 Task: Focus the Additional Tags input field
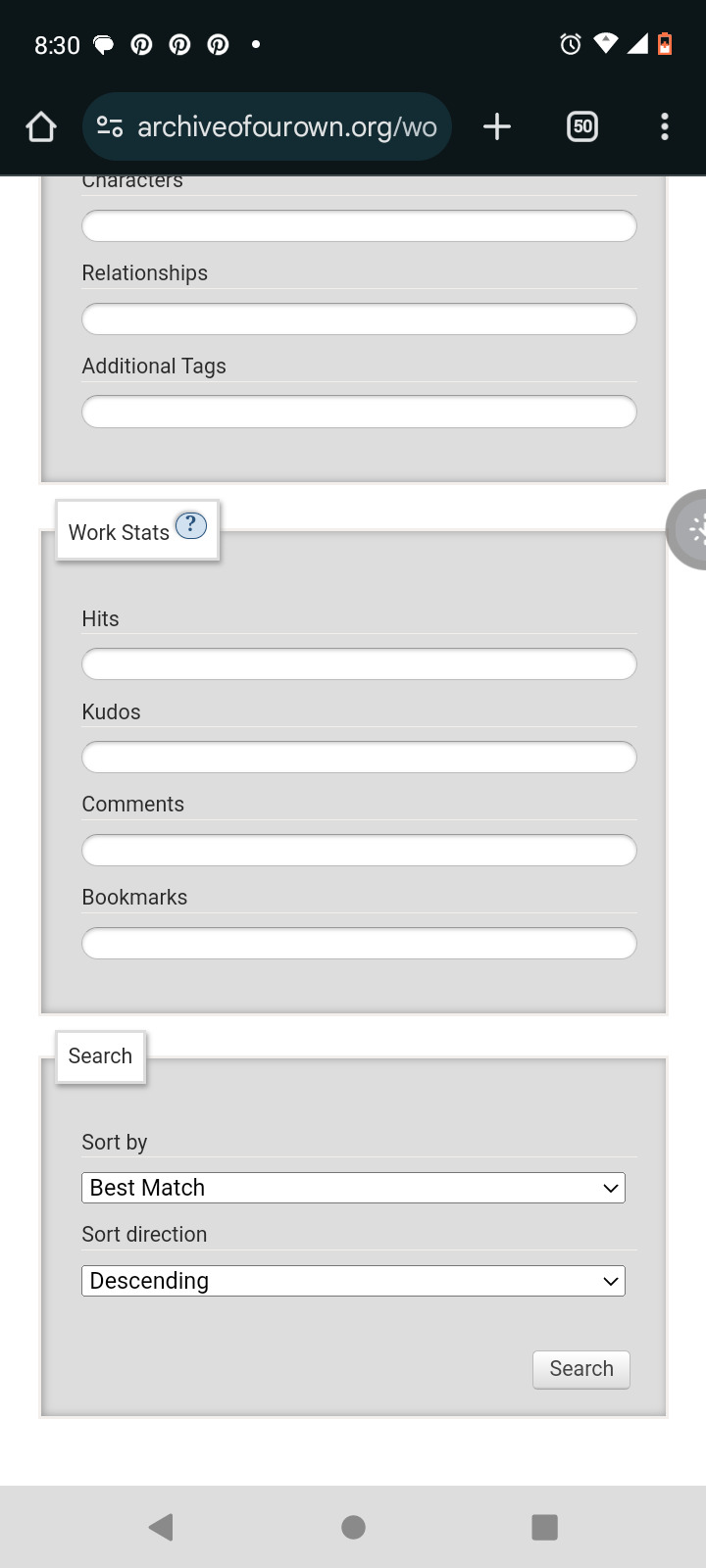[x=359, y=412]
